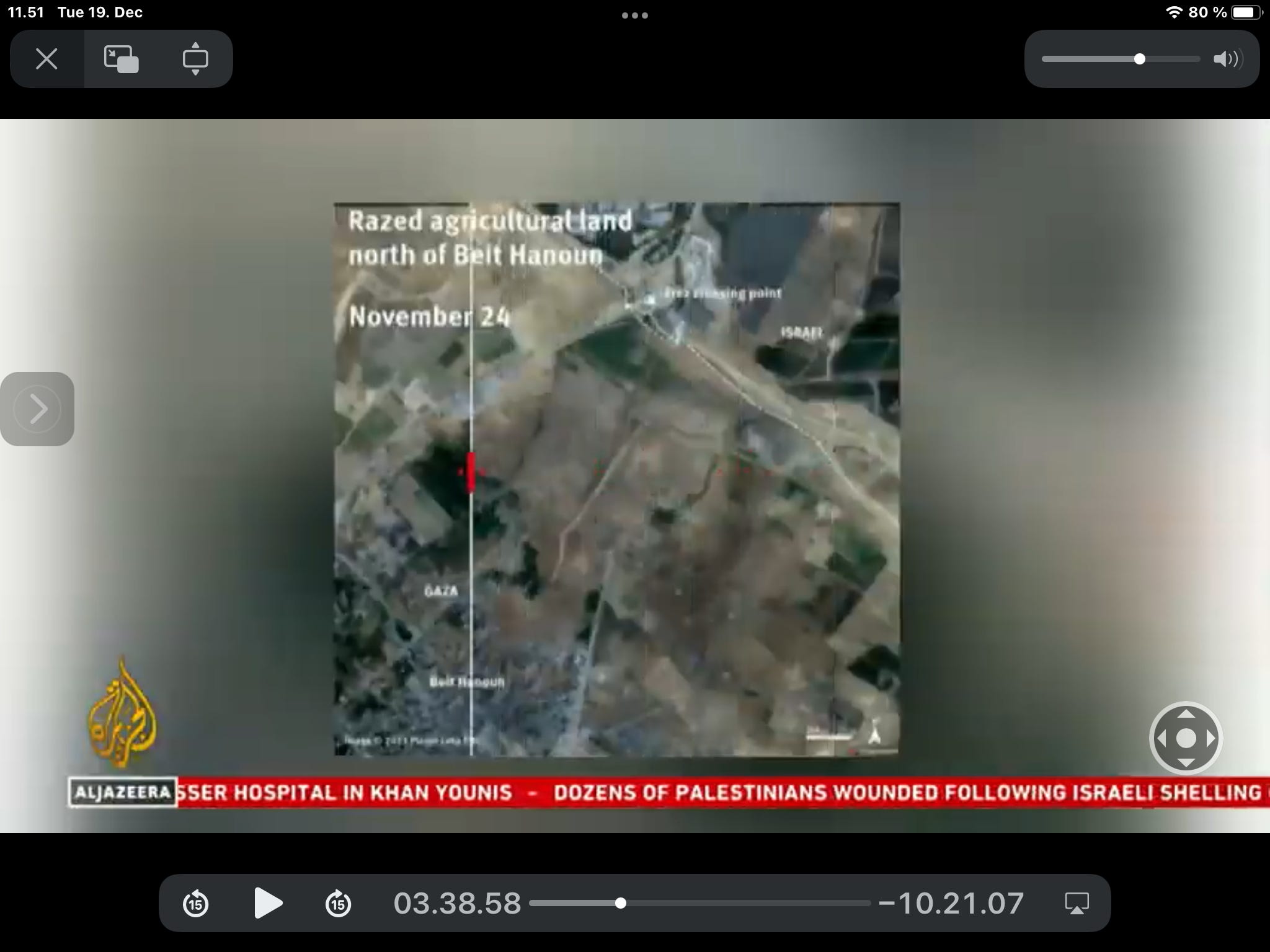Screen dimensions: 1270x952
Task: Open the multitasking three-dots menu
Action: click(x=635, y=15)
